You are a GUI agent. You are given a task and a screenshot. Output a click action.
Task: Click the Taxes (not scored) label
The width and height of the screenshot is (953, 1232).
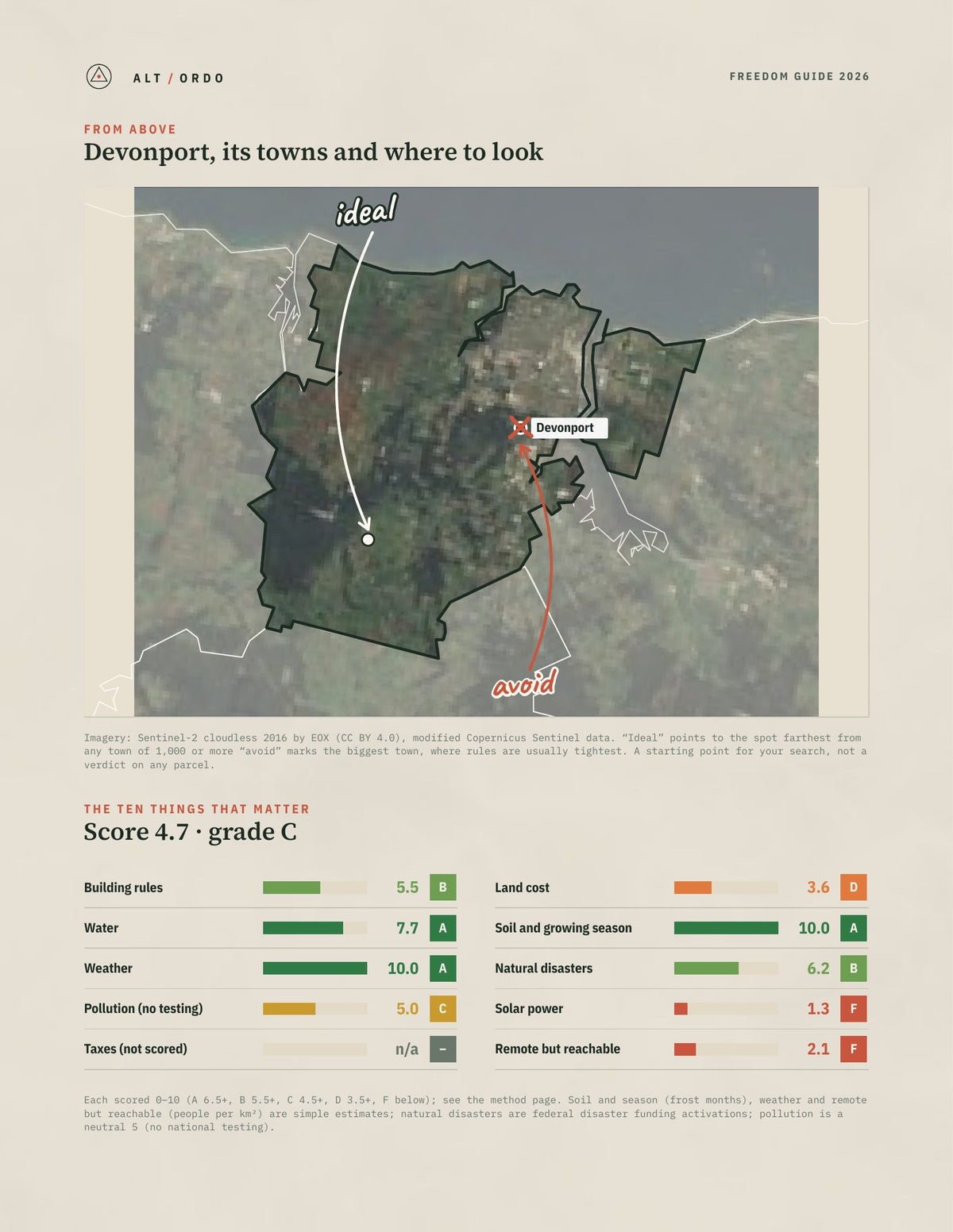click(x=136, y=1049)
